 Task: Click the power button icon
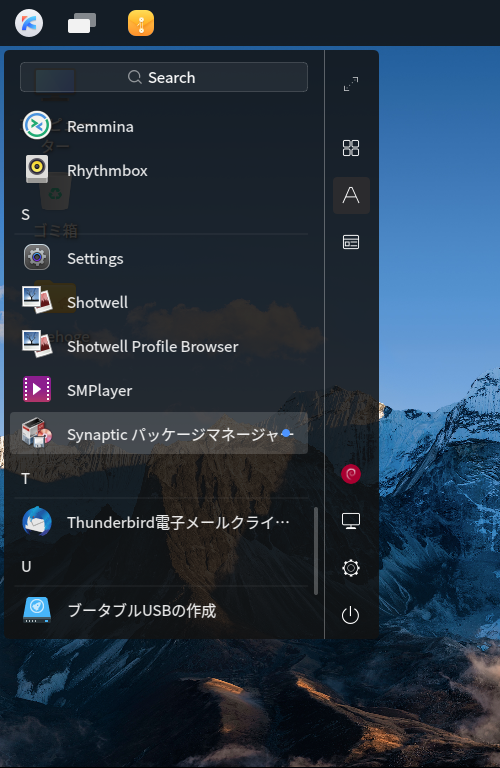pos(351,615)
